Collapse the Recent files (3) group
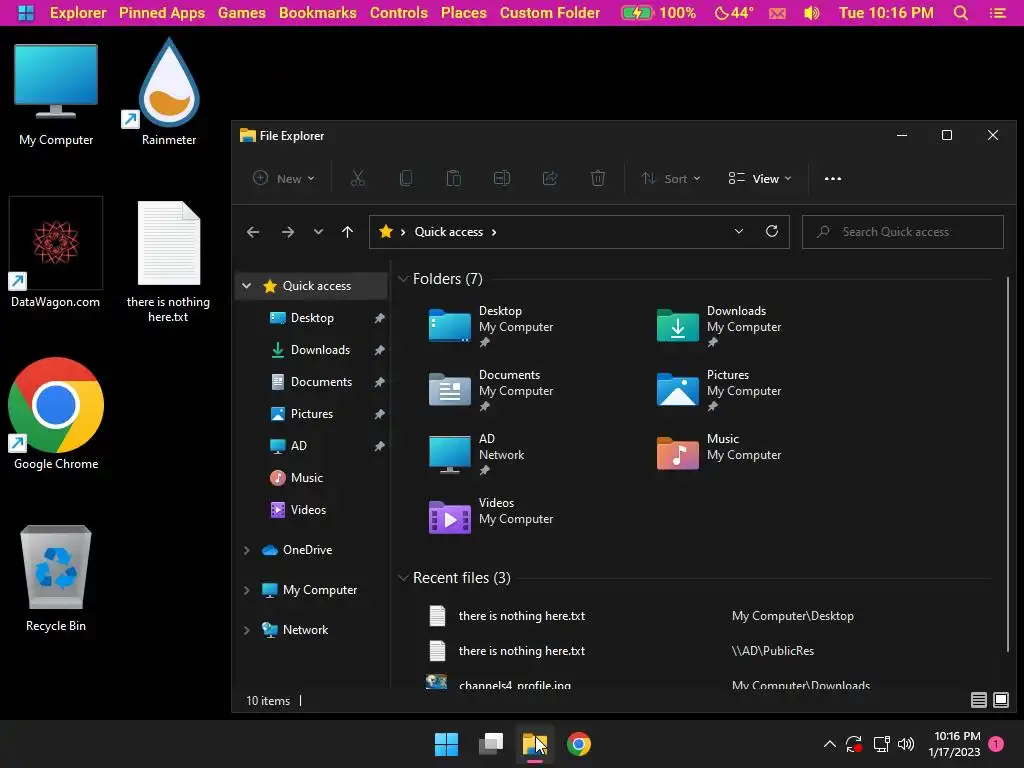The width and height of the screenshot is (1024, 768). (403, 578)
